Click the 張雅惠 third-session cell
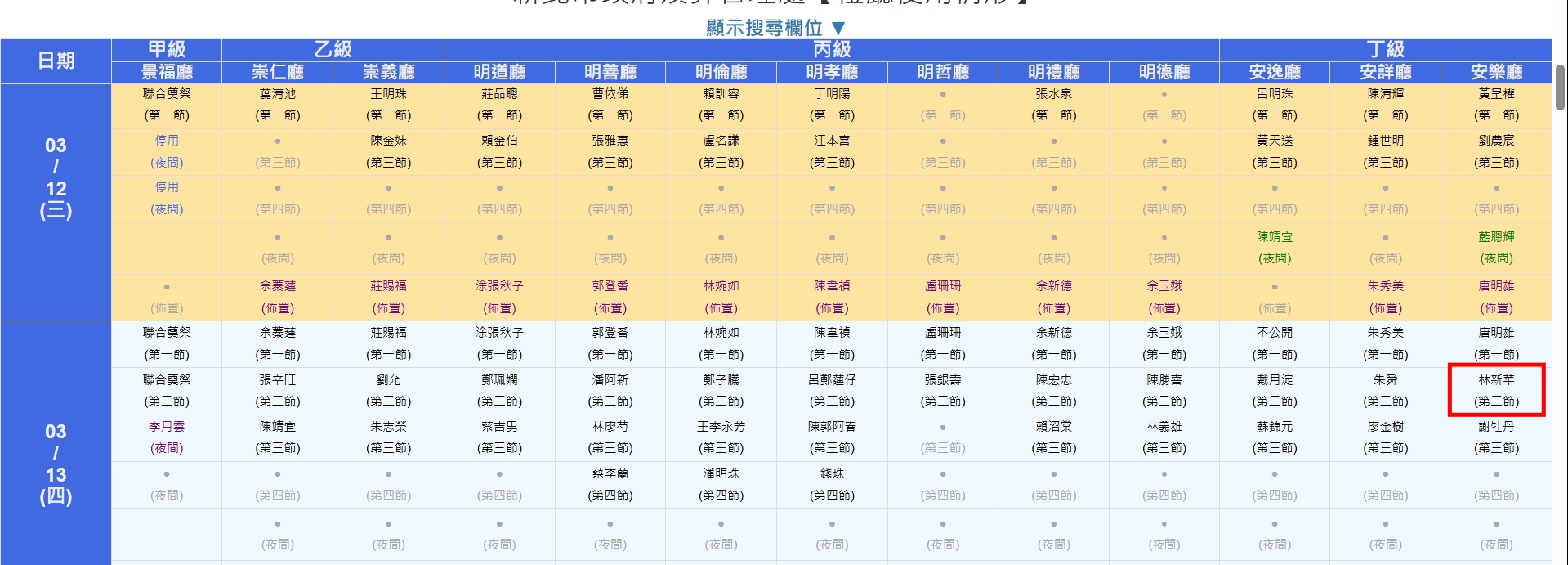This screenshot has height=565, width=1568. [x=610, y=151]
